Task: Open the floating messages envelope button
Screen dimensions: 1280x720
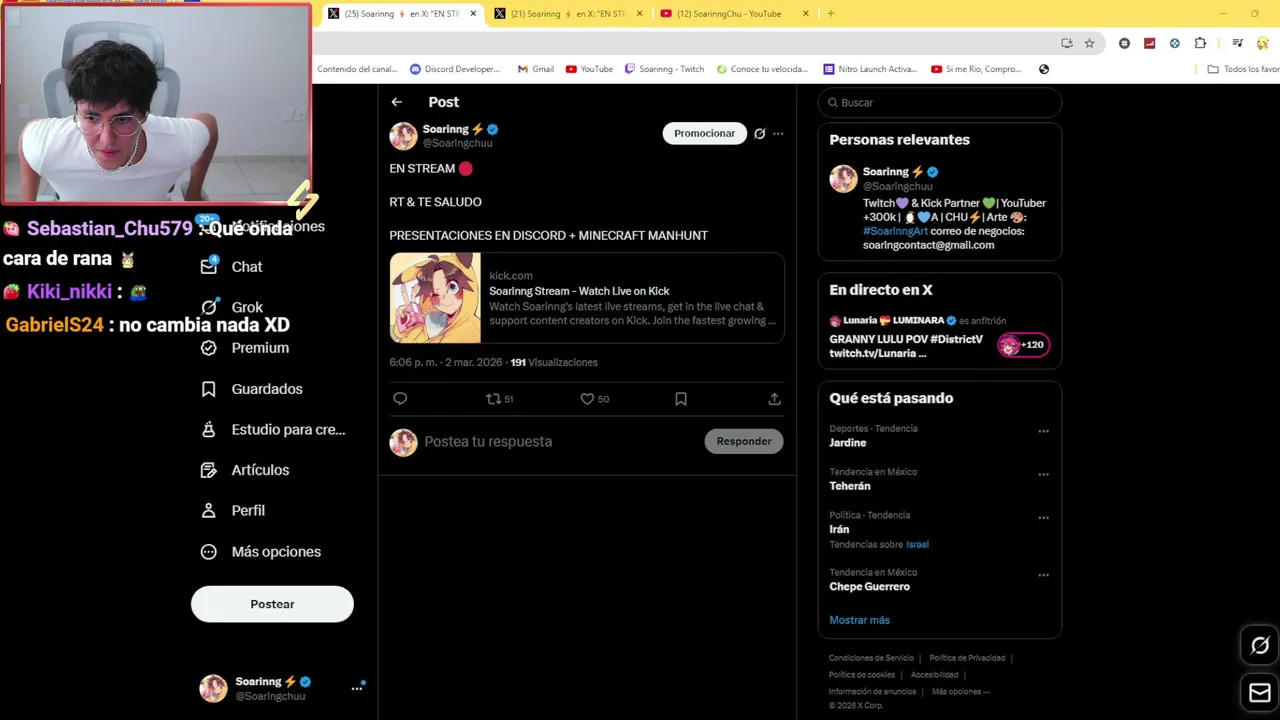Action: [x=1260, y=692]
